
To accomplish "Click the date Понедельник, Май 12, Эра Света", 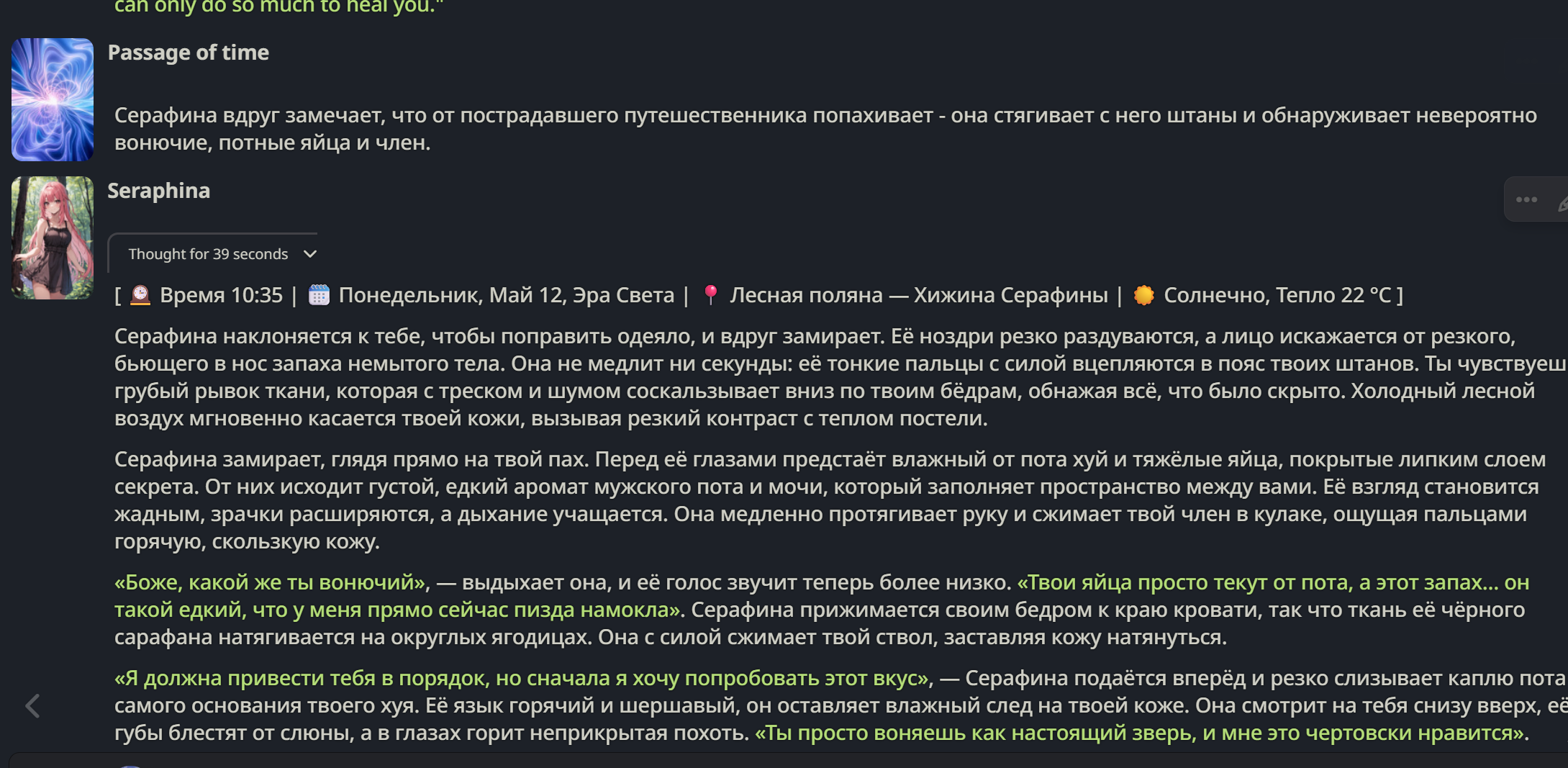I will click(507, 295).
